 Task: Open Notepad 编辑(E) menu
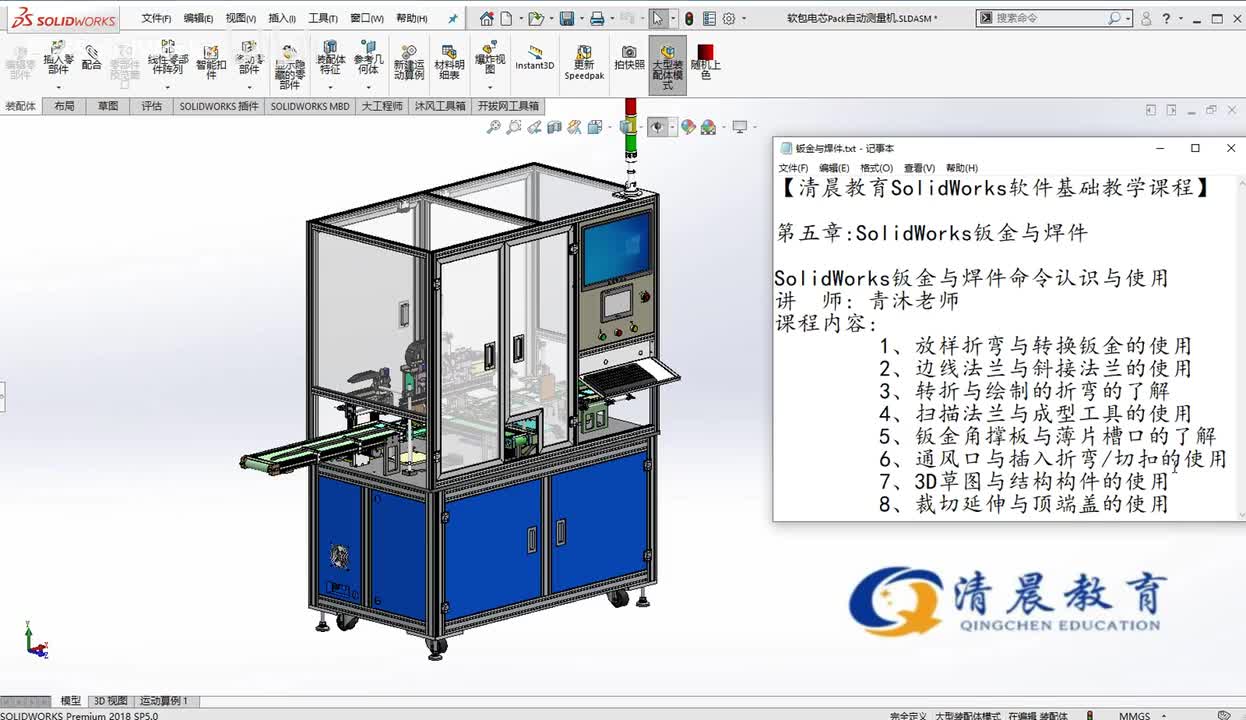(834, 168)
